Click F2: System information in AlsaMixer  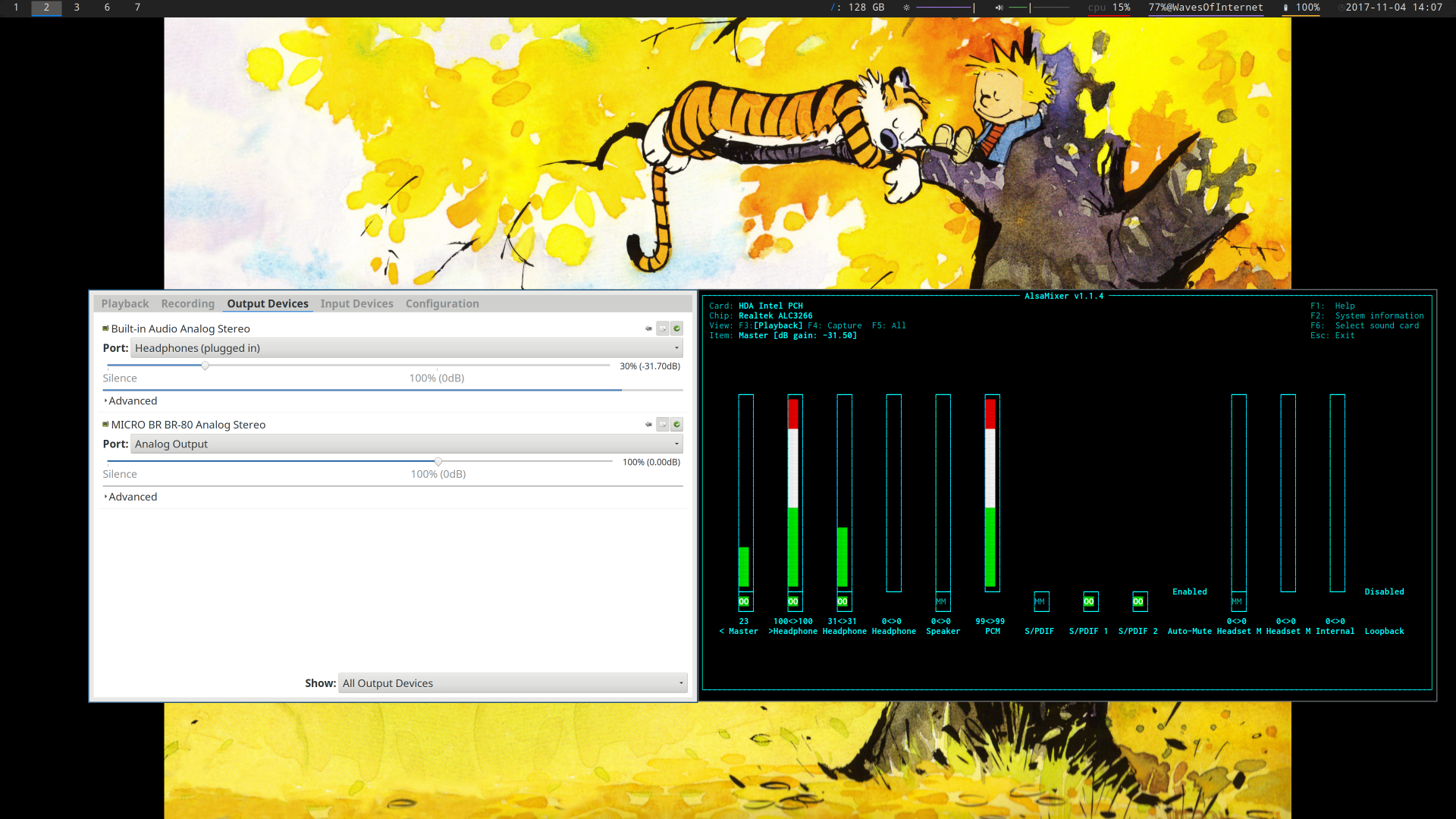click(1367, 316)
